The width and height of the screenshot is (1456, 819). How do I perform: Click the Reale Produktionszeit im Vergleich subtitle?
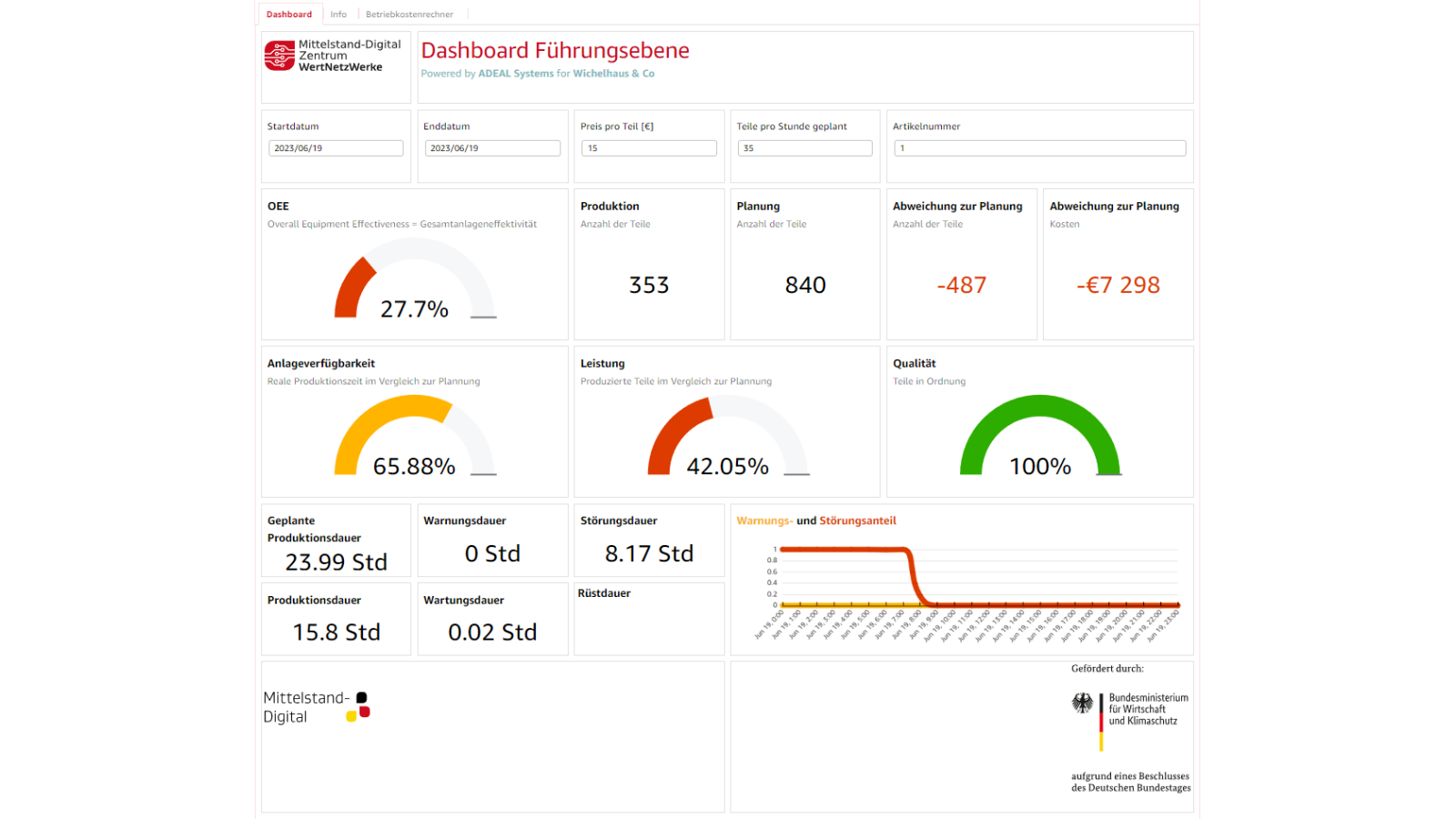coord(374,381)
